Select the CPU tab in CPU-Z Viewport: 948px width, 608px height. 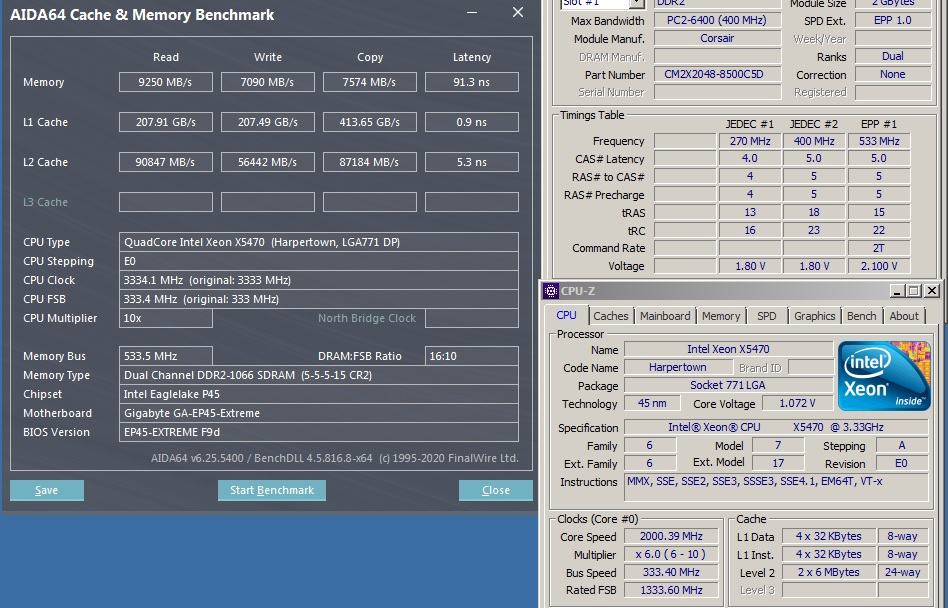point(567,315)
